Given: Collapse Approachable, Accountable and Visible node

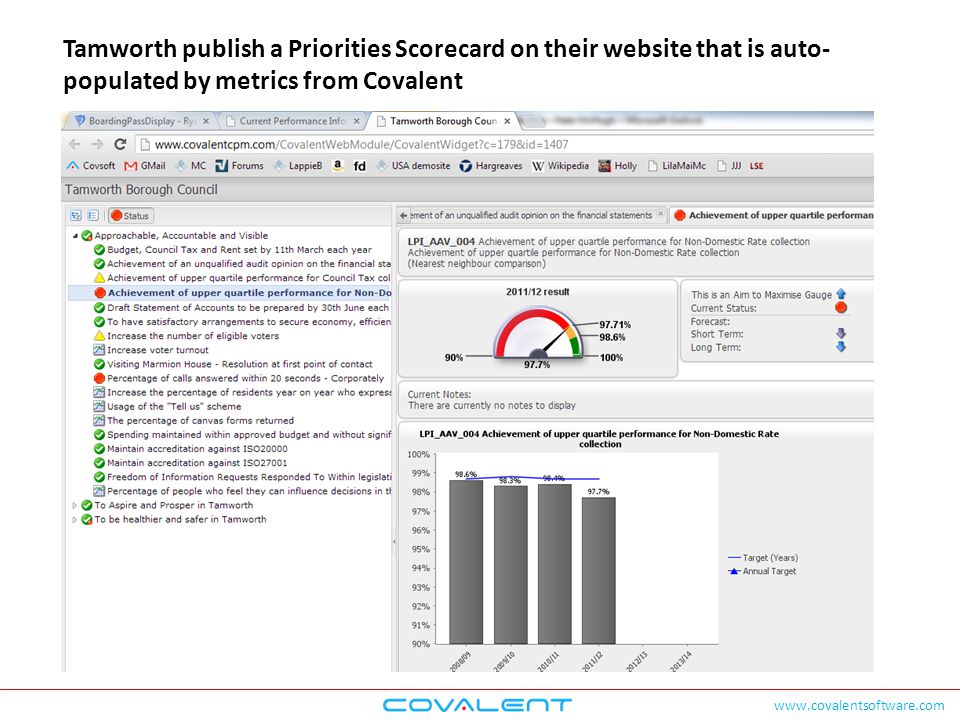Looking at the screenshot, I should pos(75,236).
